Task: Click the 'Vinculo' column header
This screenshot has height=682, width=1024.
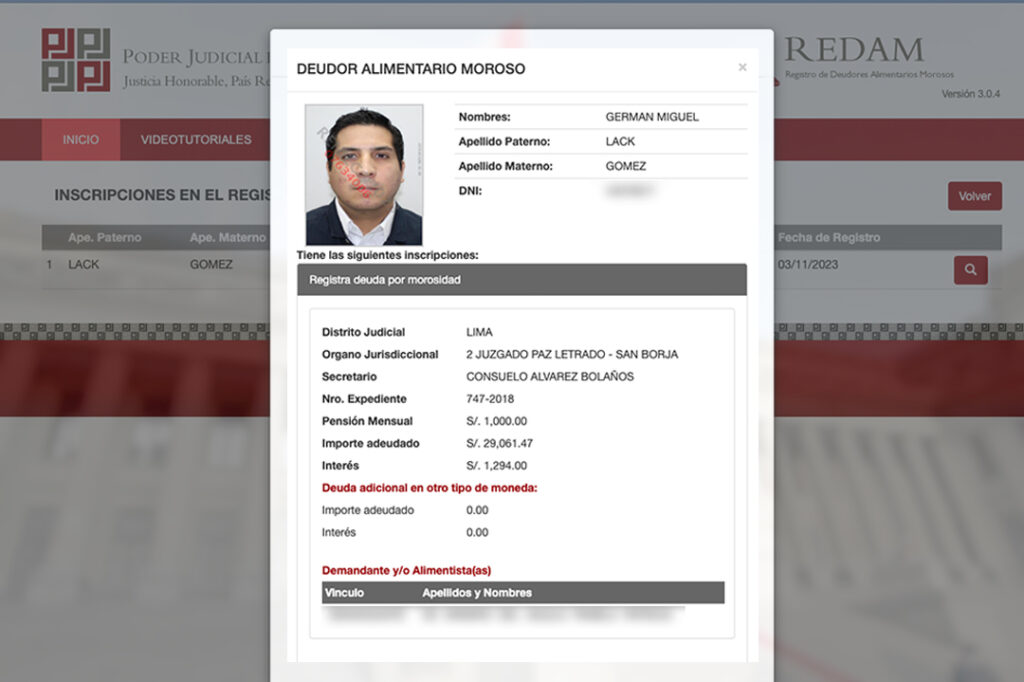Action: [x=344, y=593]
